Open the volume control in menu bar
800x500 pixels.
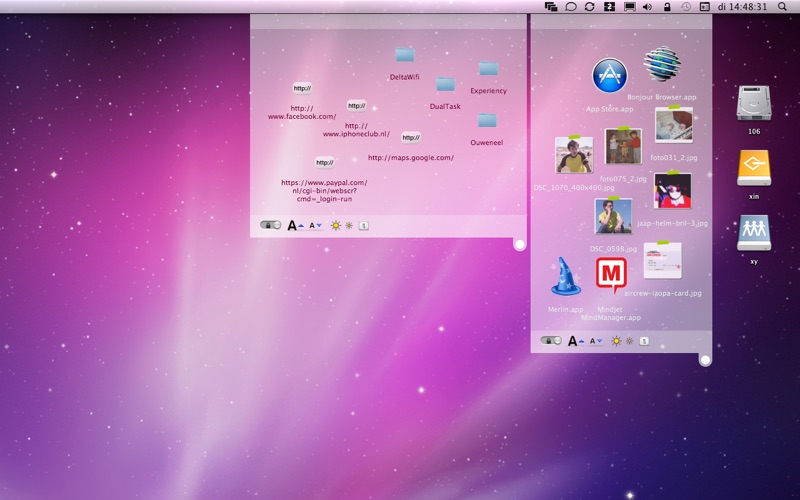(x=647, y=6)
